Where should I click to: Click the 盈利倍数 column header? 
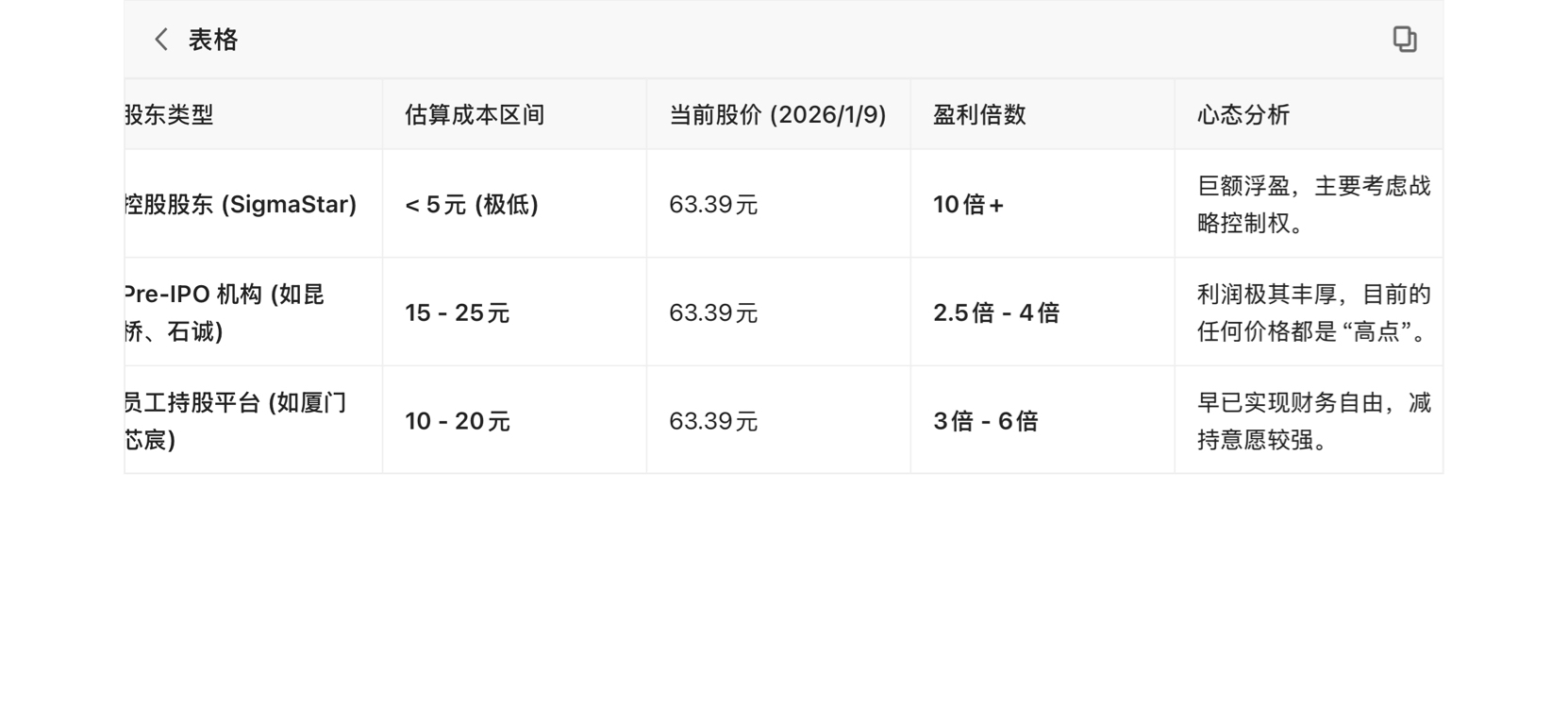(x=979, y=115)
